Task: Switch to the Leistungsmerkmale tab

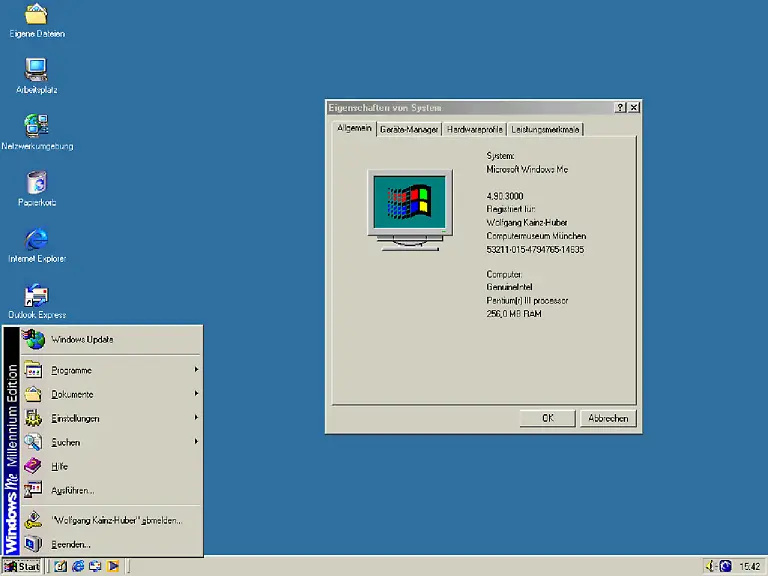Action: pyautogui.click(x=545, y=129)
